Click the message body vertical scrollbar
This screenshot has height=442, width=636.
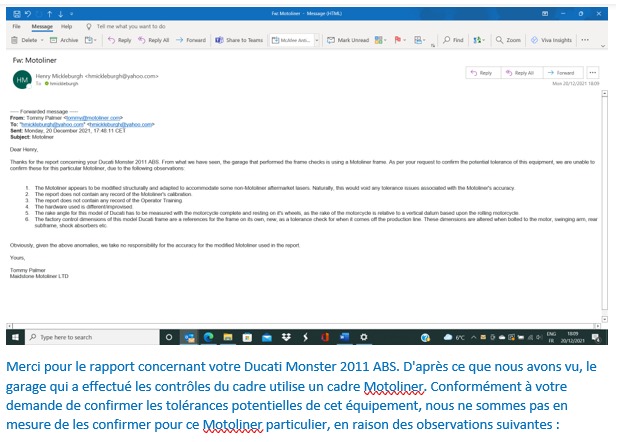pyautogui.click(x=604, y=203)
